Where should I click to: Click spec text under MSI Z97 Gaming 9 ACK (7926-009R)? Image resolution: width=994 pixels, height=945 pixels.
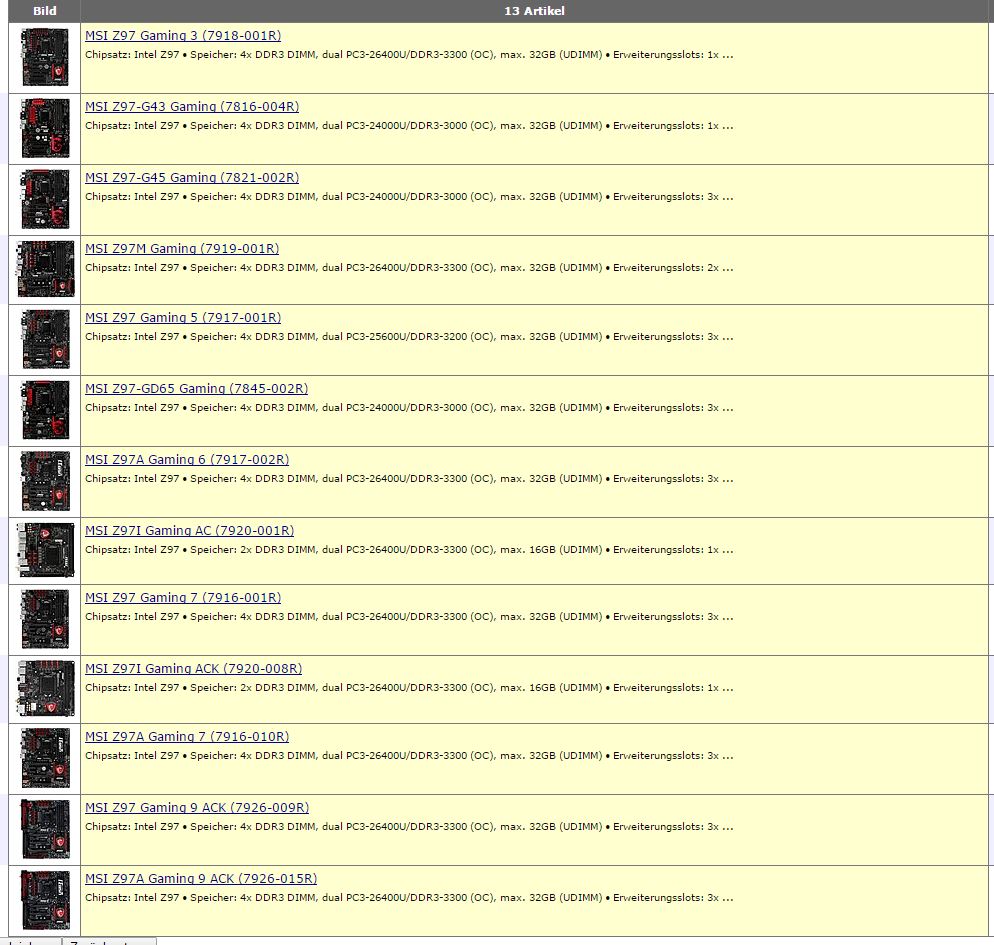[x=409, y=827]
